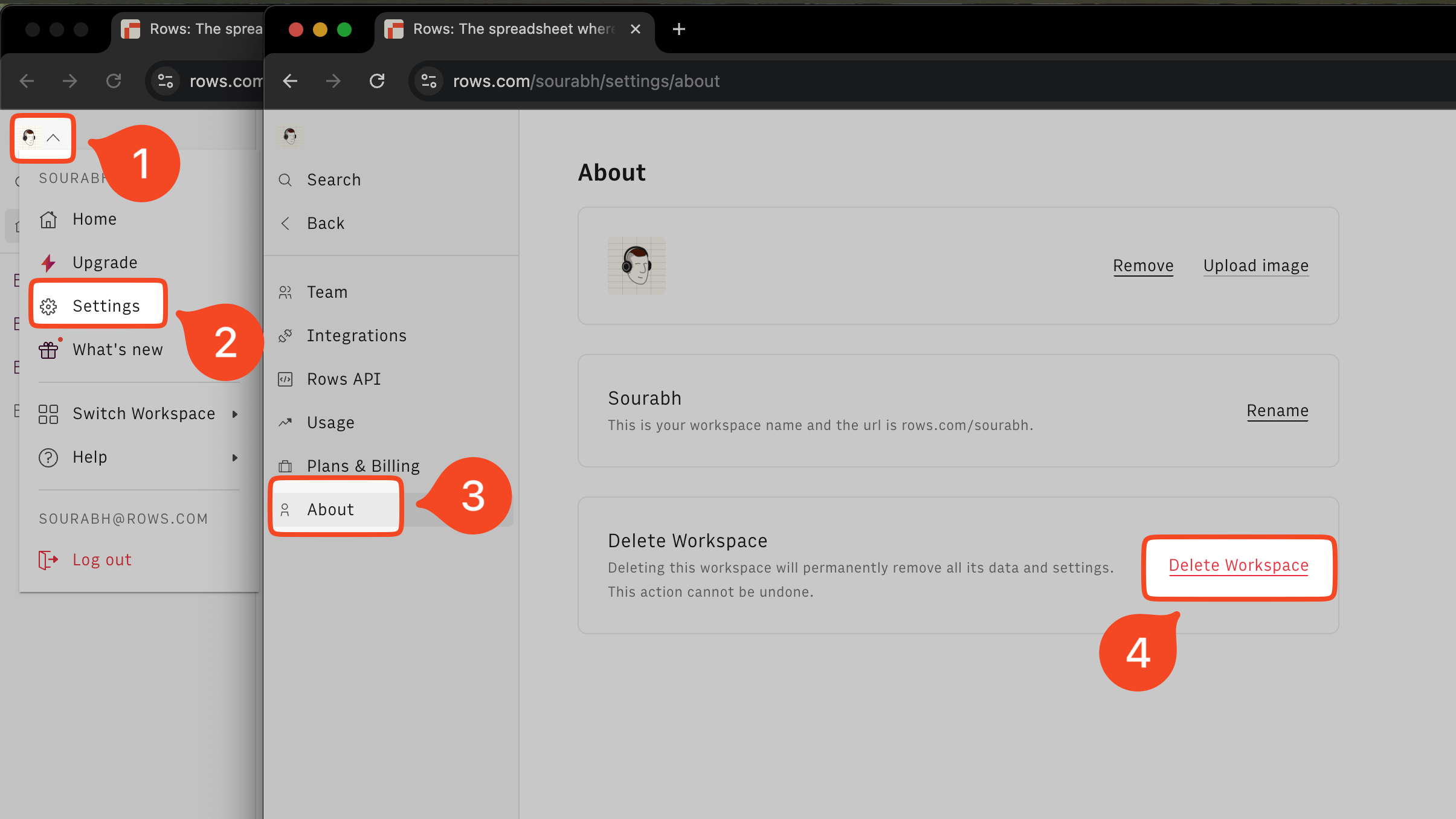Click the Sourabh workspace name text
The image size is (1456, 819).
645,399
